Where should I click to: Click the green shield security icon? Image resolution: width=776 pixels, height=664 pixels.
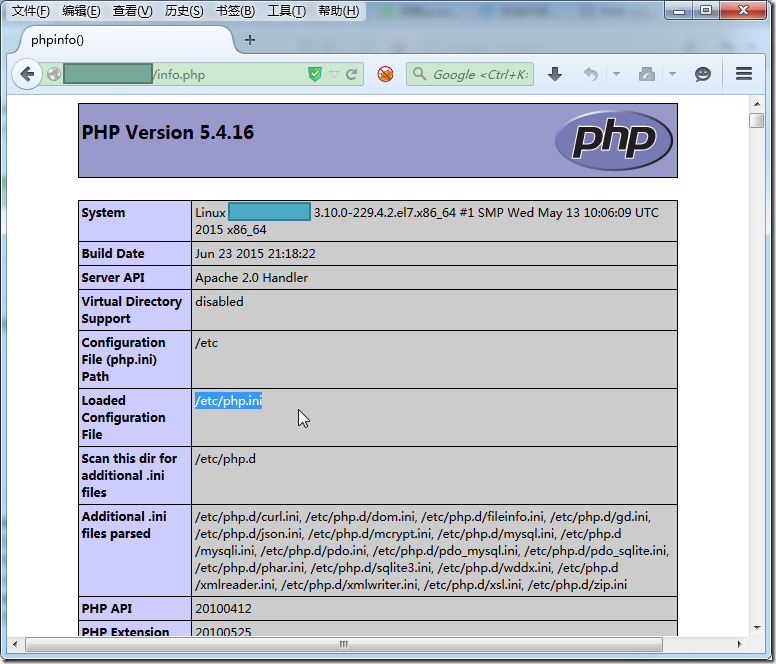click(315, 74)
